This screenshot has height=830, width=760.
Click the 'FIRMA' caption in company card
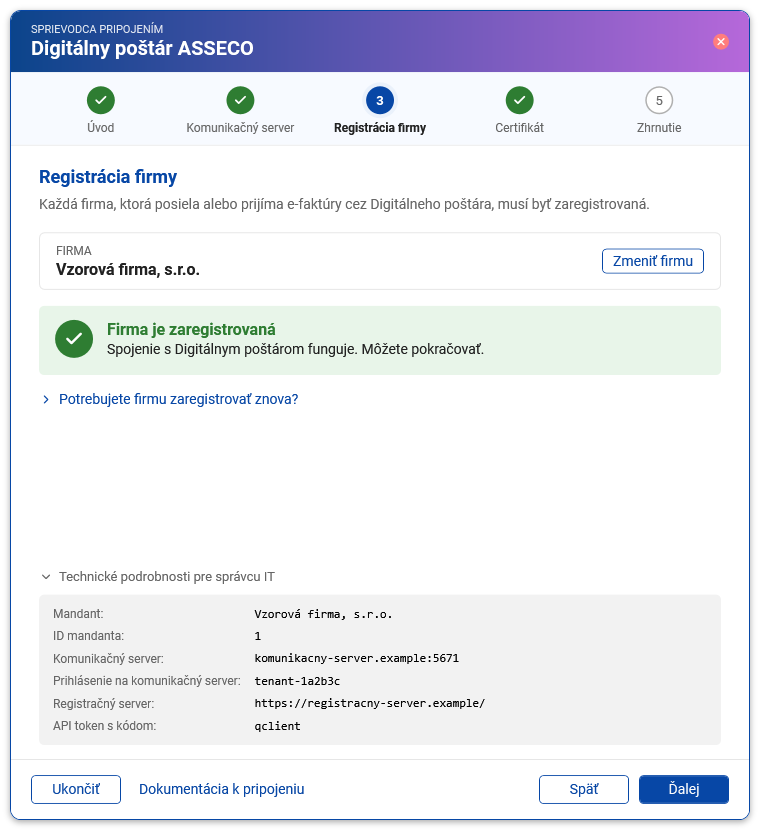(74, 250)
